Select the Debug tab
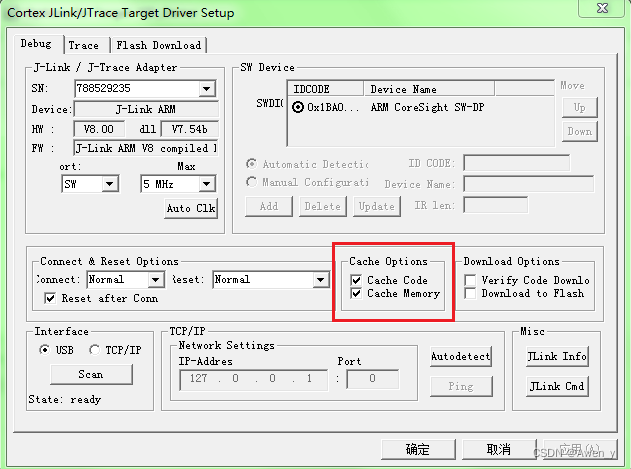The width and height of the screenshot is (631, 469). point(36,43)
